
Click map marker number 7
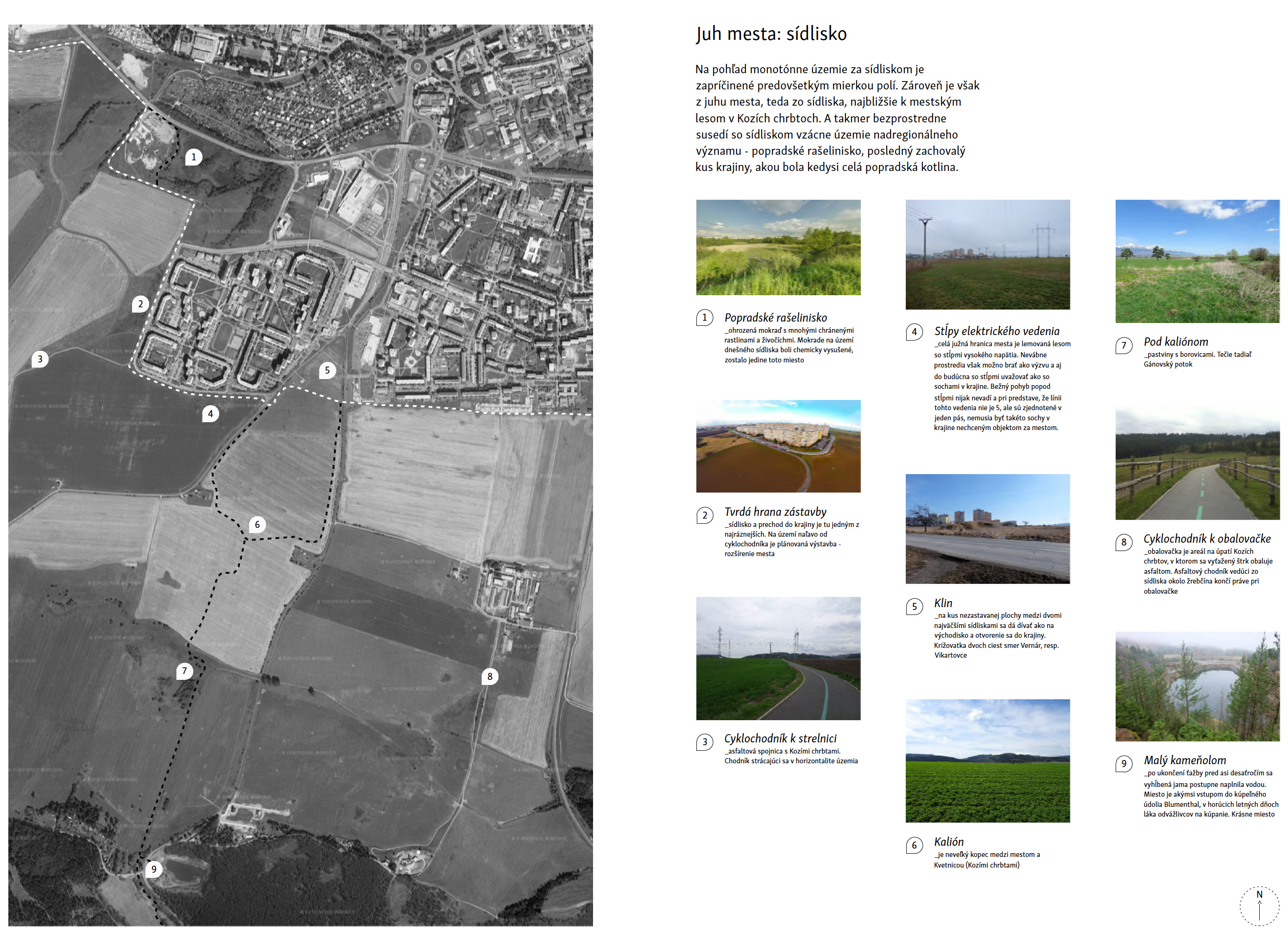click(x=184, y=671)
